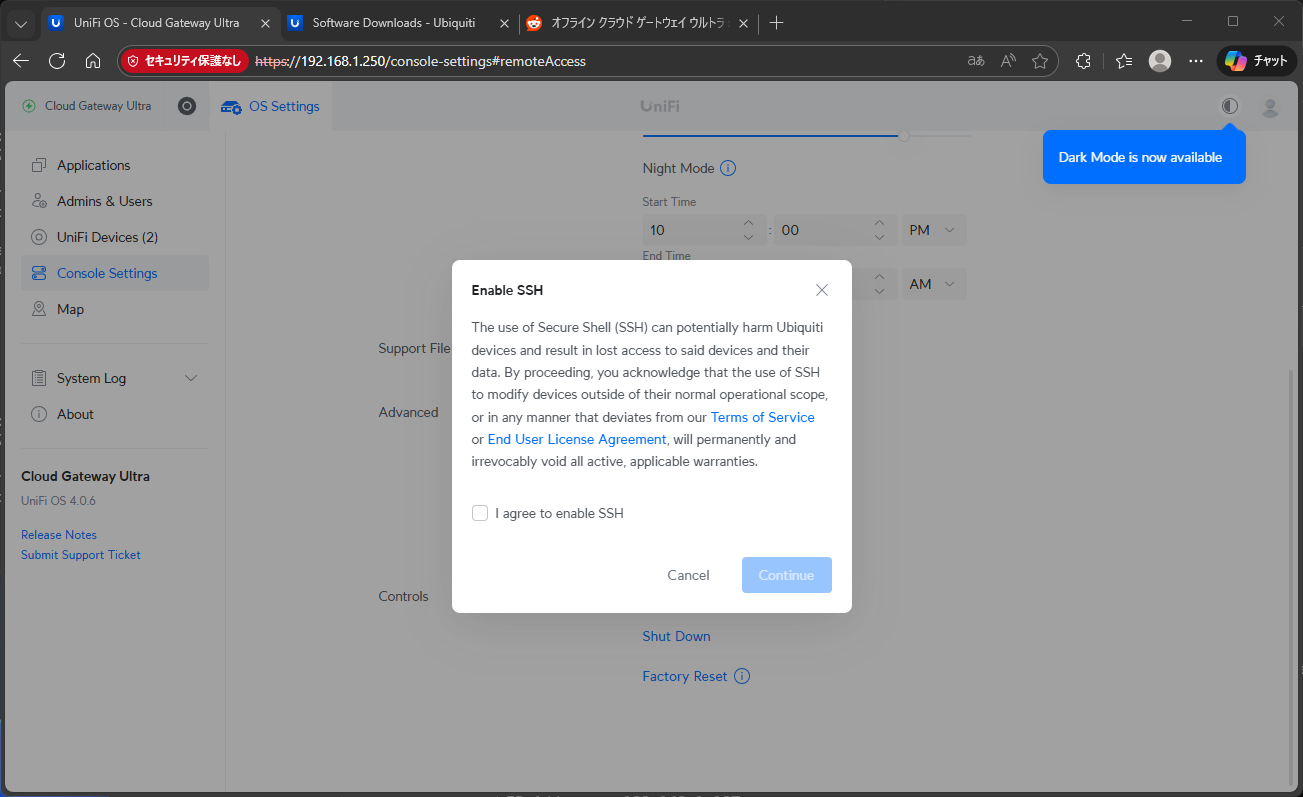Open the browser extensions puzzle icon
The height and width of the screenshot is (797, 1303).
[x=1083, y=61]
